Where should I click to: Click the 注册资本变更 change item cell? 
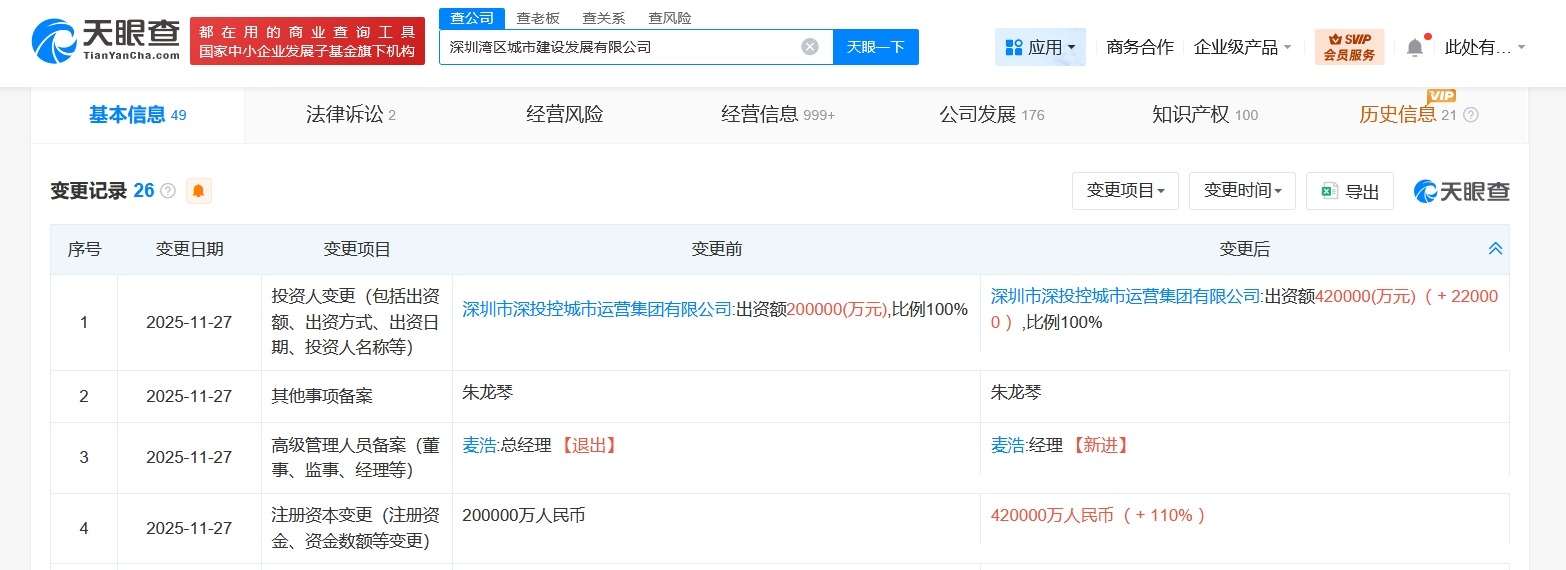point(356,529)
